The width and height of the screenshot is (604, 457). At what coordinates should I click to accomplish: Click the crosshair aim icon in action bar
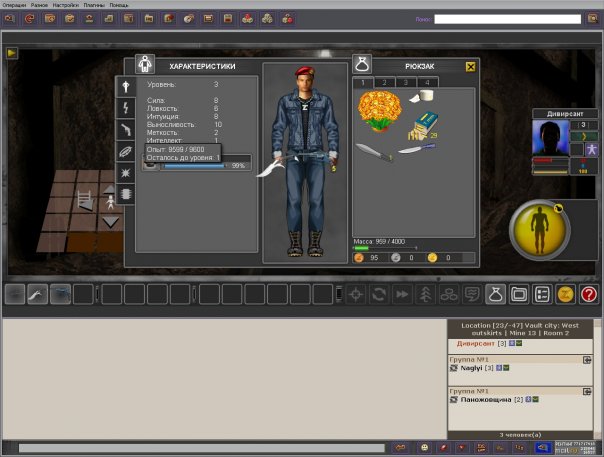(x=355, y=294)
